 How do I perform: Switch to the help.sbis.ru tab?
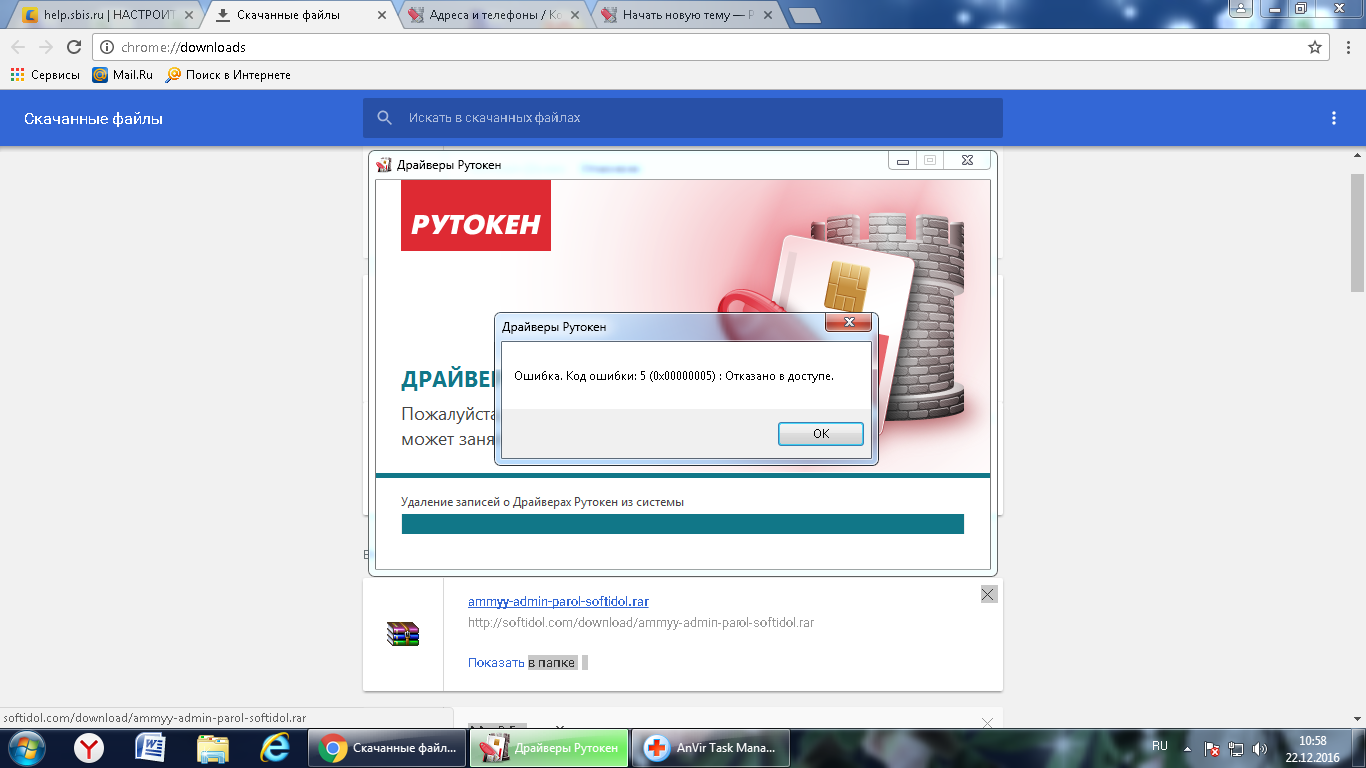tap(100, 15)
